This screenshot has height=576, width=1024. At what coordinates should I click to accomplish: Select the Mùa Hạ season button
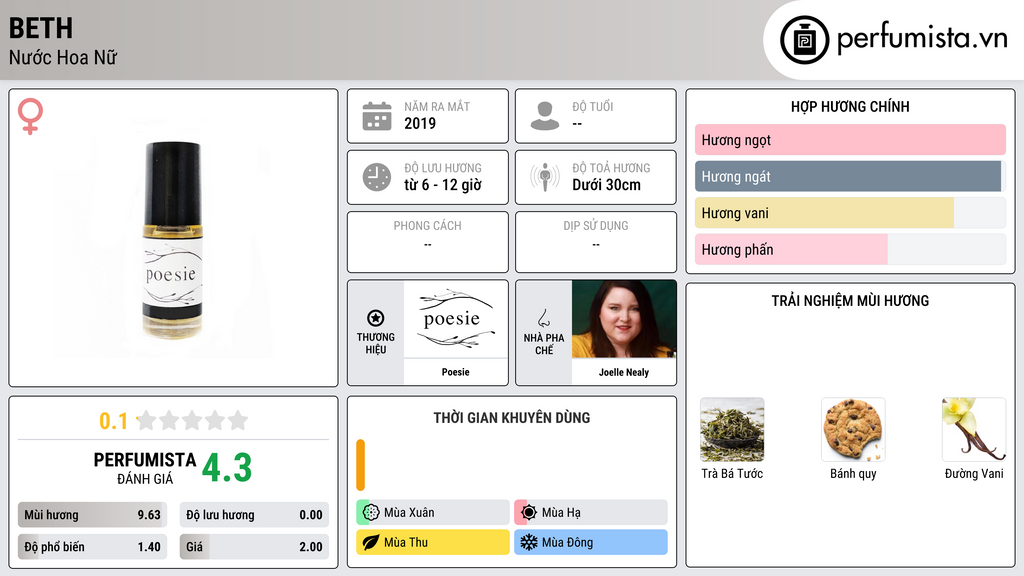pyautogui.click(x=591, y=513)
